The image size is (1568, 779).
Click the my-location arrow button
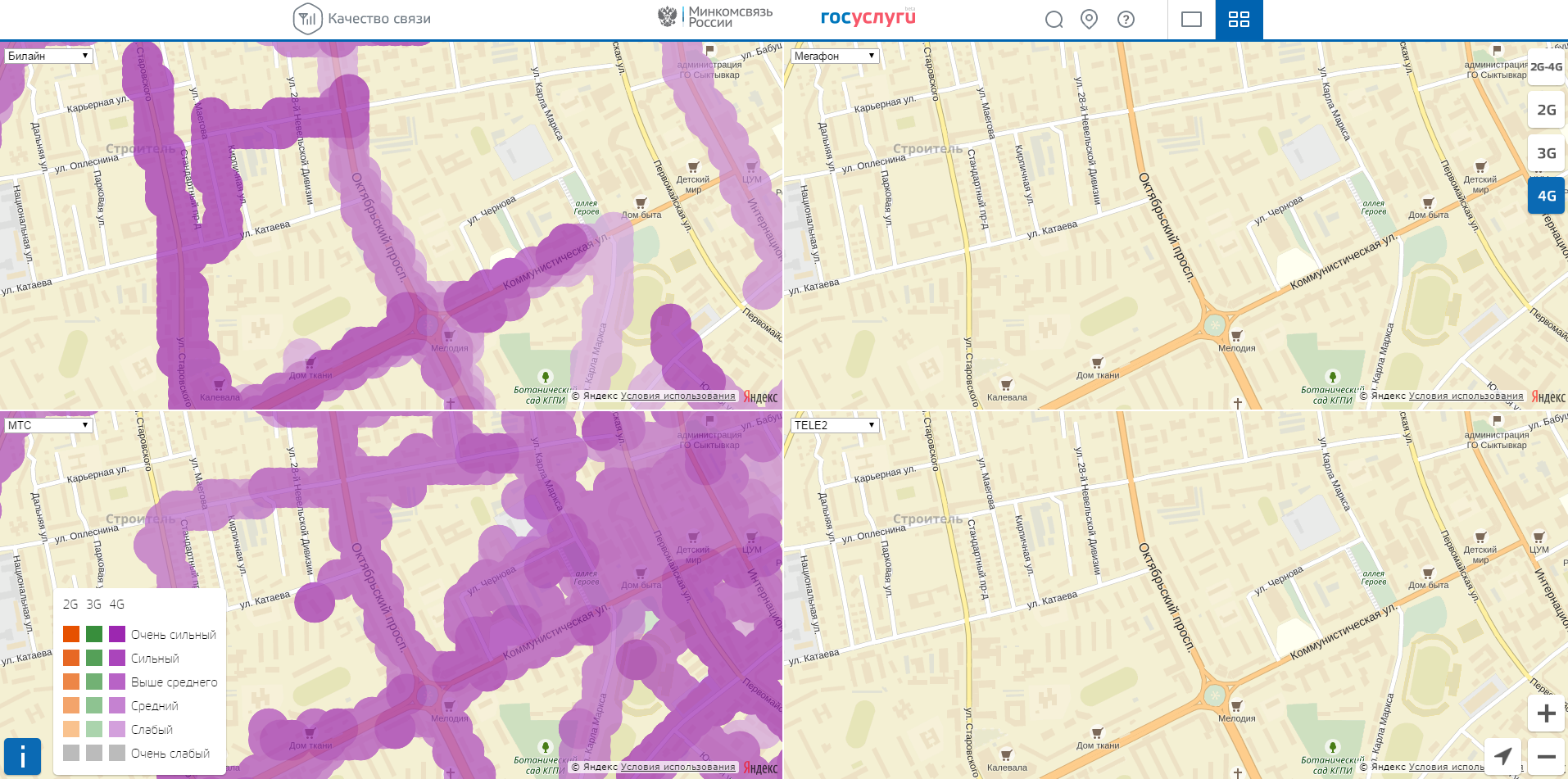click(1502, 757)
